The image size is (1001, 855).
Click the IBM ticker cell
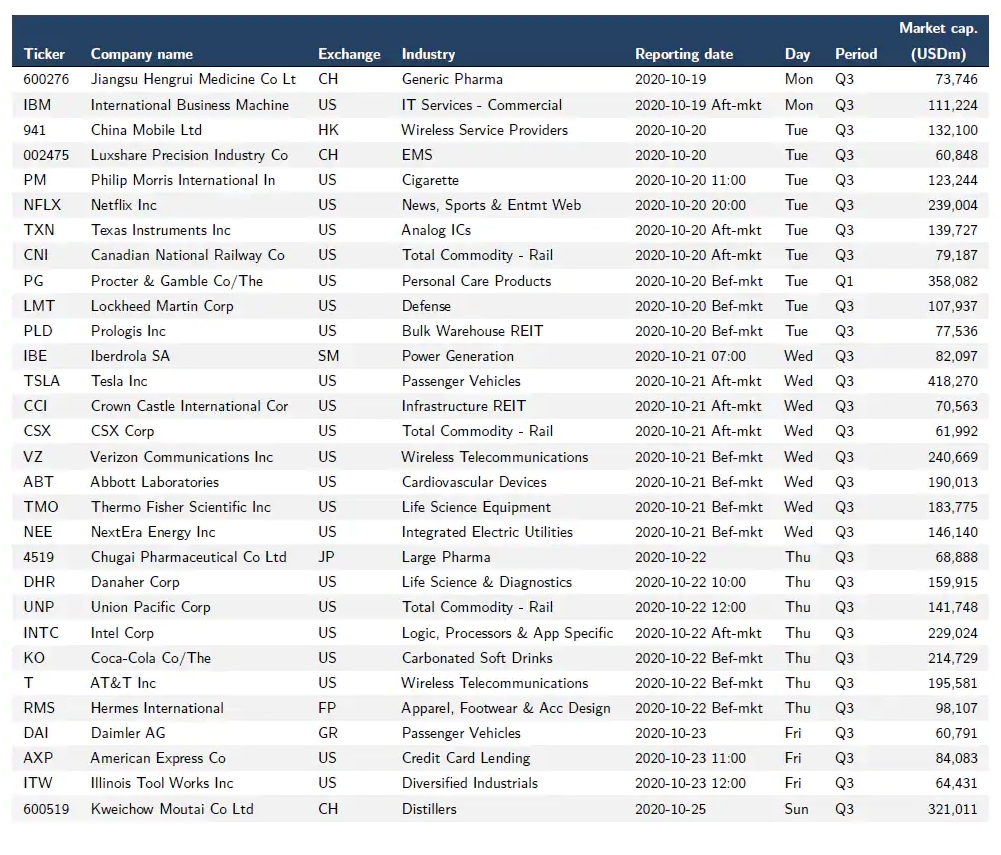[x=37, y=105]
